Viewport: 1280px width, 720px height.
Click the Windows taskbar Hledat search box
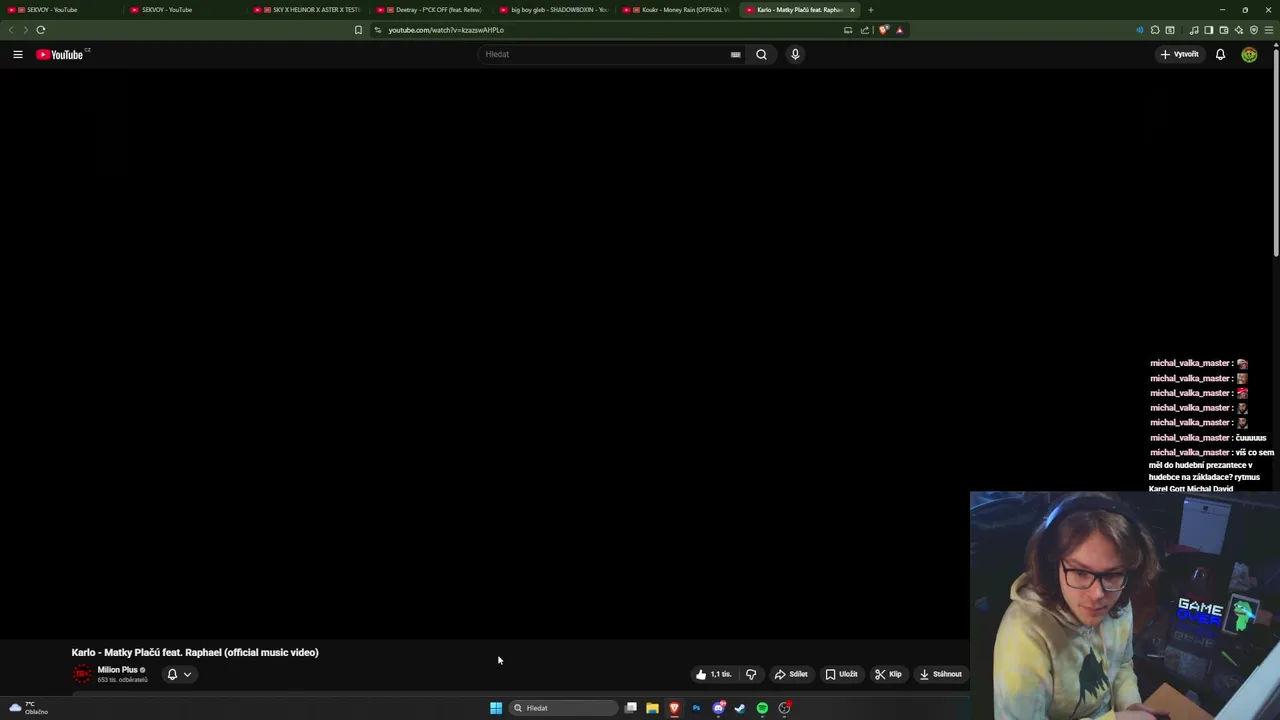(563, 708)
